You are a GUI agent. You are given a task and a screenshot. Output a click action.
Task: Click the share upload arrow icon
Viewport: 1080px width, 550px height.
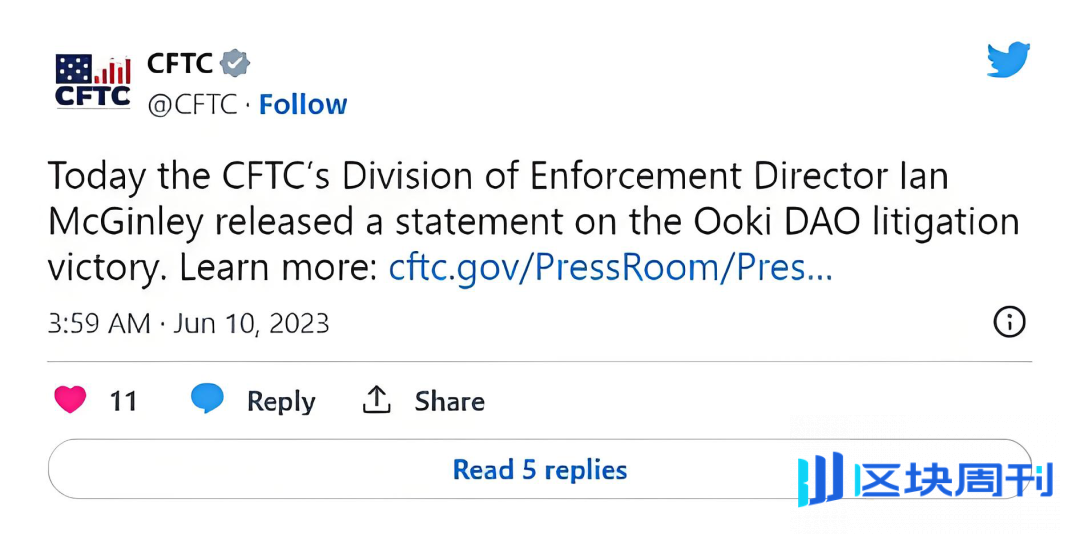coord(376,400)
